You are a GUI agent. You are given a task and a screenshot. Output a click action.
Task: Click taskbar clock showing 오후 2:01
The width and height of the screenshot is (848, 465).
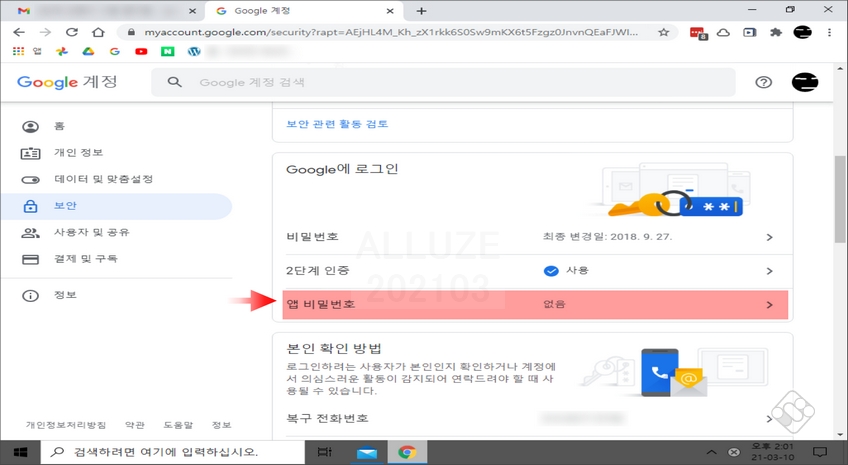pyautogui.click(x=773, y=452)
